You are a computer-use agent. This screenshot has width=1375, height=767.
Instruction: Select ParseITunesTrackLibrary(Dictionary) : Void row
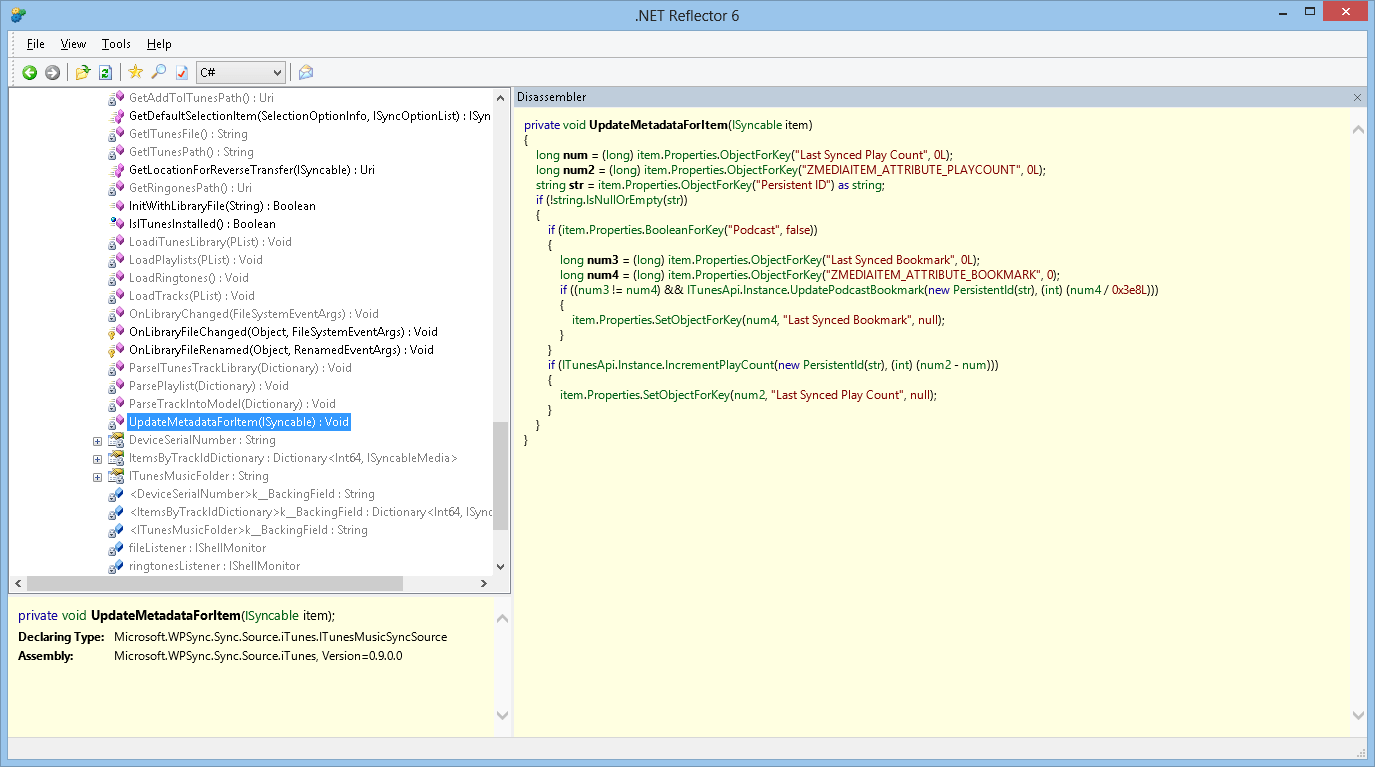pos(240,368)
